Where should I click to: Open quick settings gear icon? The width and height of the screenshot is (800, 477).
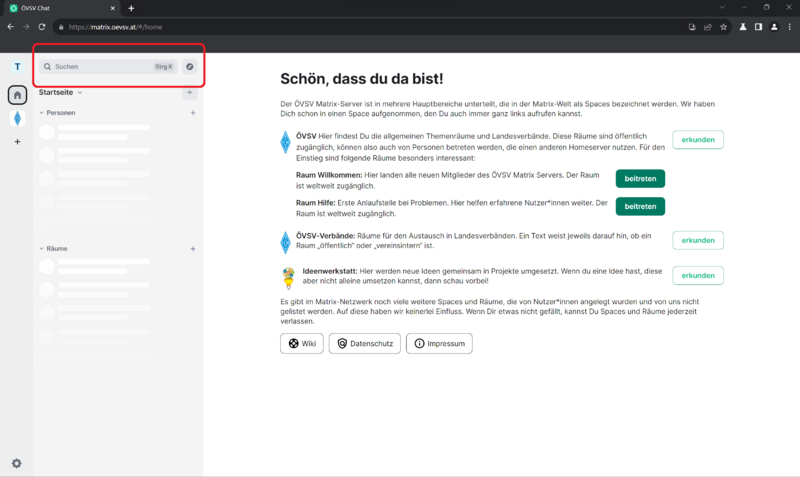point(17,463)
